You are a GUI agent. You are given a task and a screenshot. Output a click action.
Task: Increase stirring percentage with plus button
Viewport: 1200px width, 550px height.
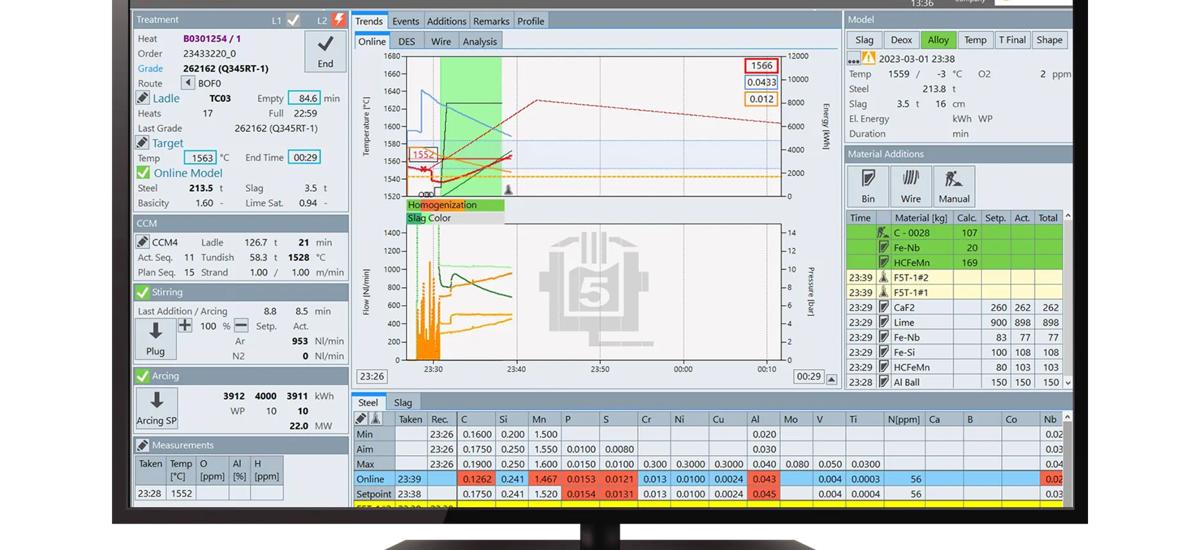[186, 326]
